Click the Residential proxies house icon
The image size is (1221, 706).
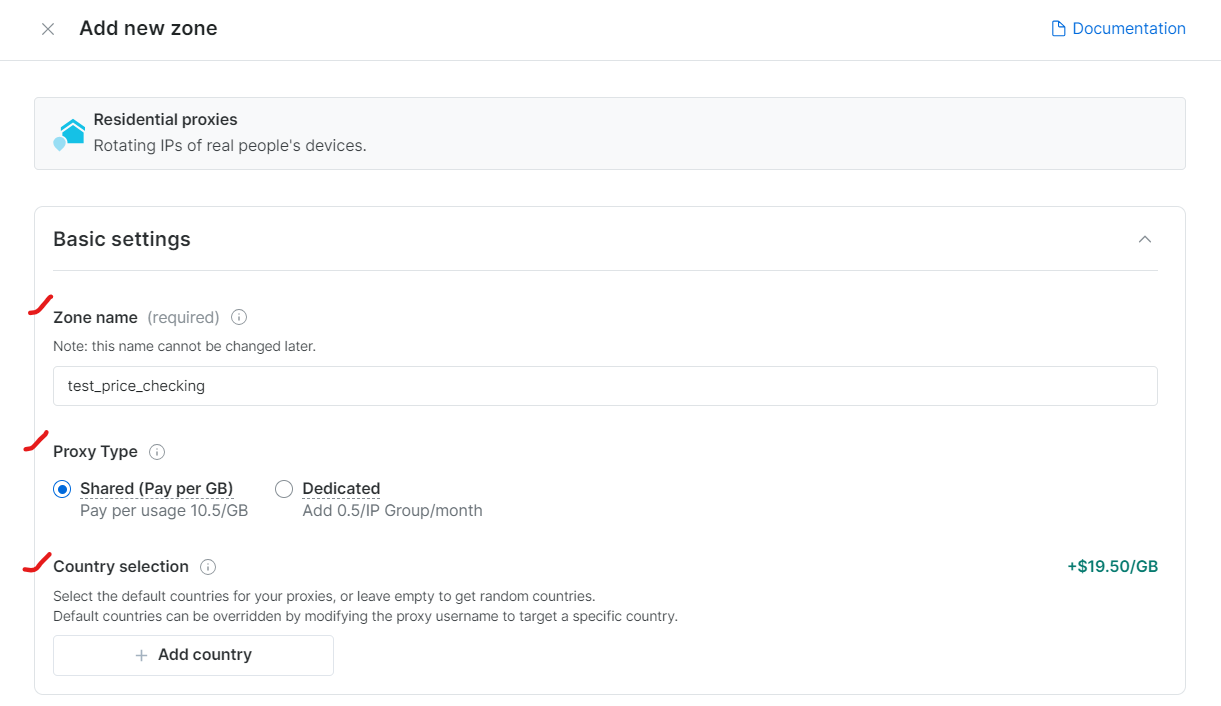tap(70, 133)
